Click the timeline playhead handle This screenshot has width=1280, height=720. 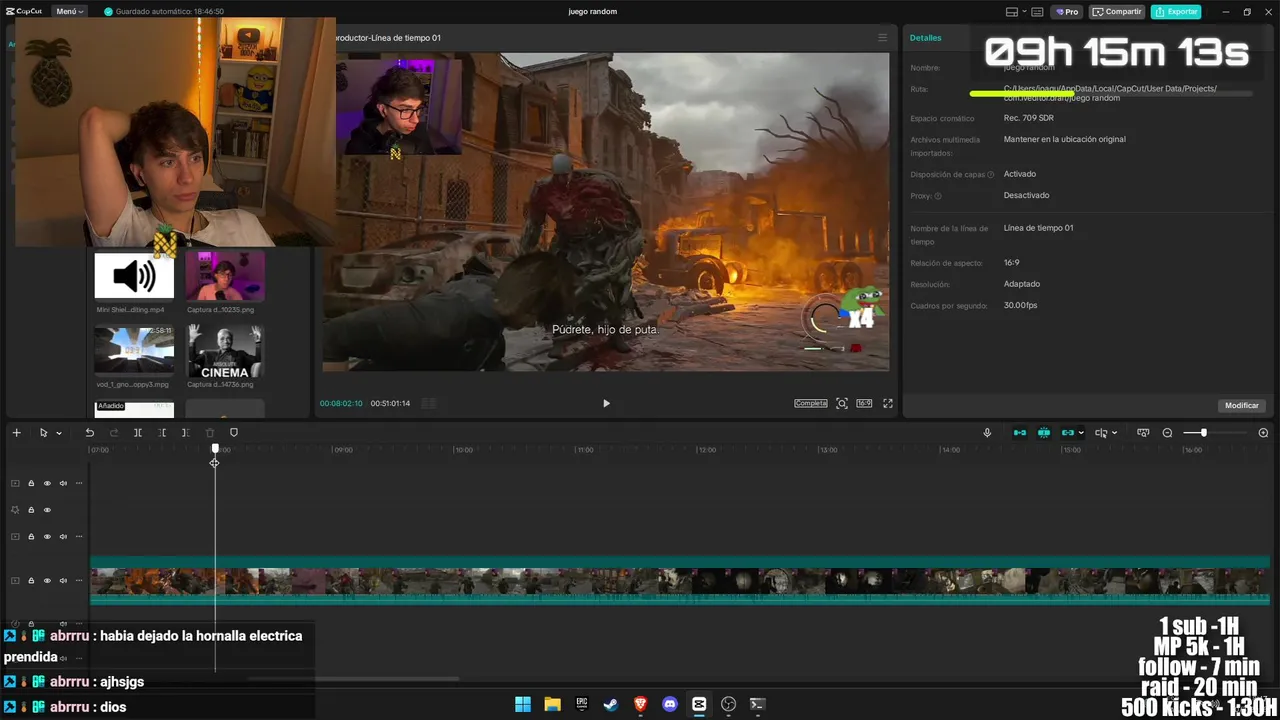[x=215, y=449]
